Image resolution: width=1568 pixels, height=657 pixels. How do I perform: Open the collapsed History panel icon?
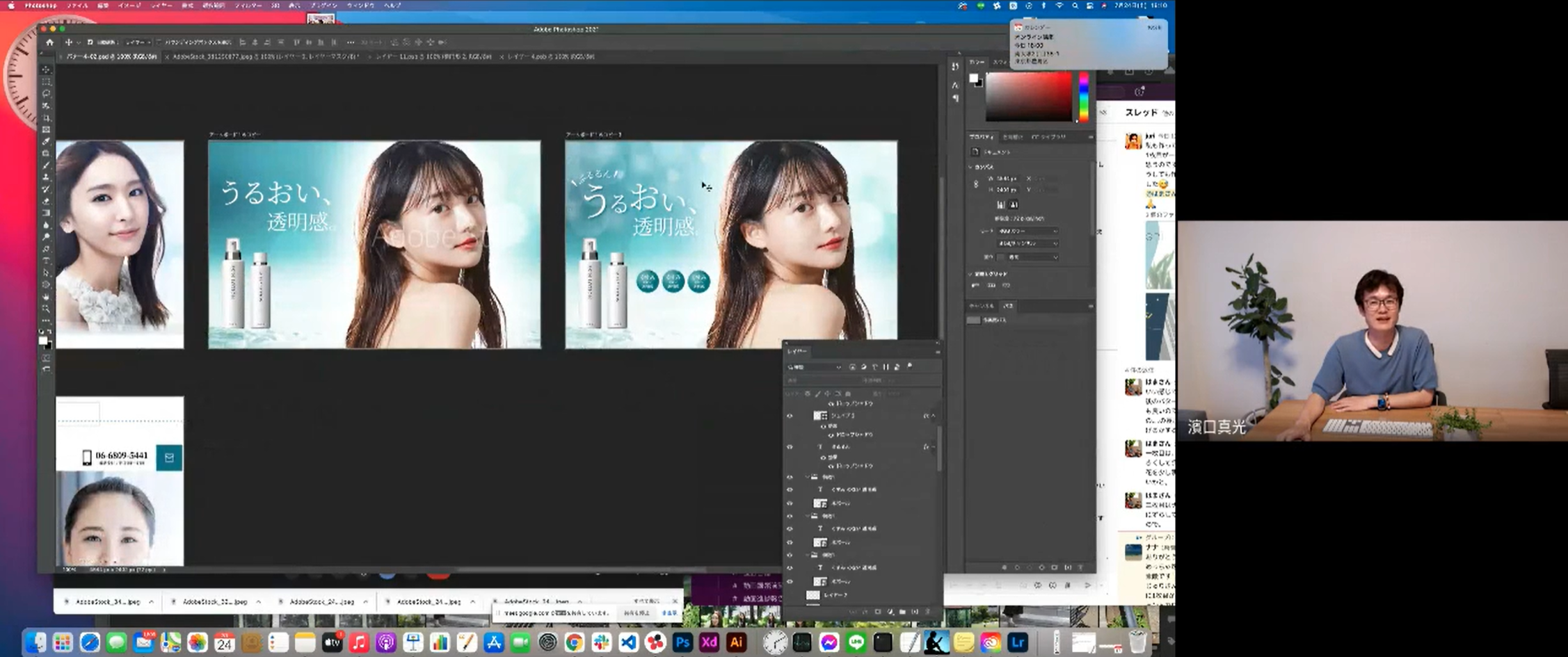955,66
